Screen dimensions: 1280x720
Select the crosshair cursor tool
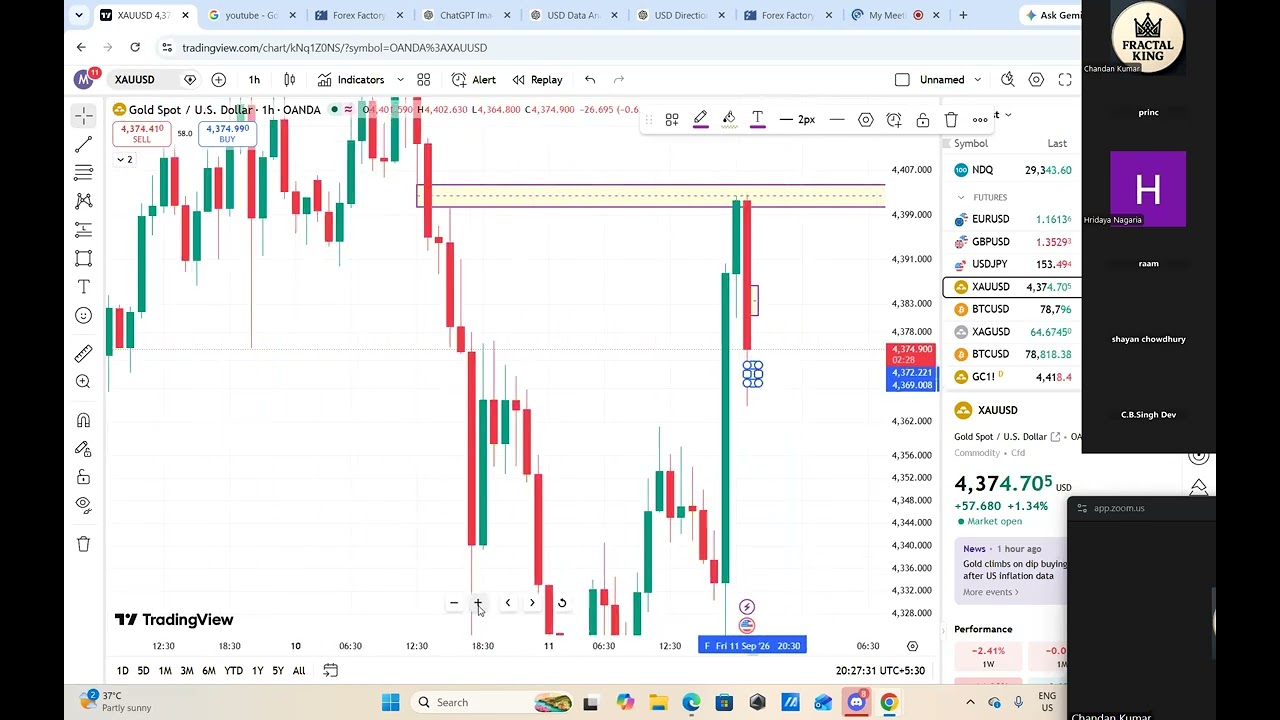click(84, 116)
